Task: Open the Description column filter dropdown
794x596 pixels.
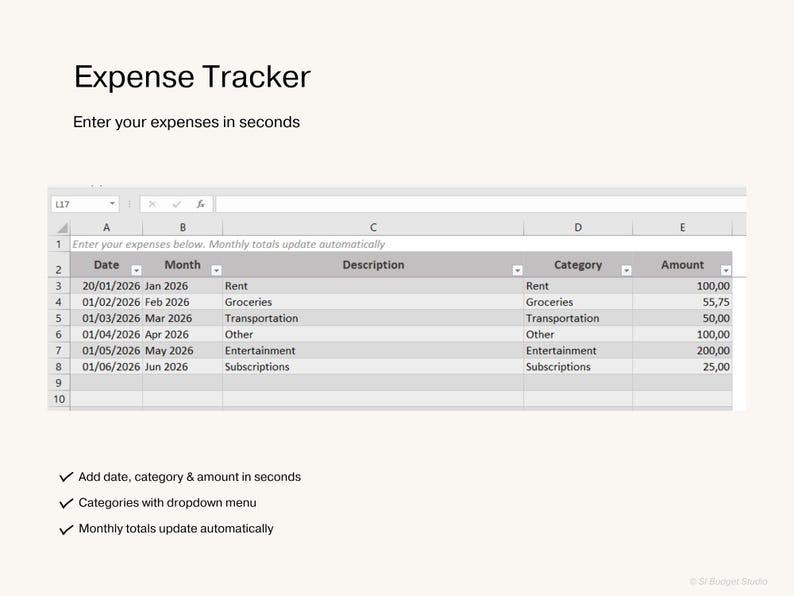Action: coord(517,270)
